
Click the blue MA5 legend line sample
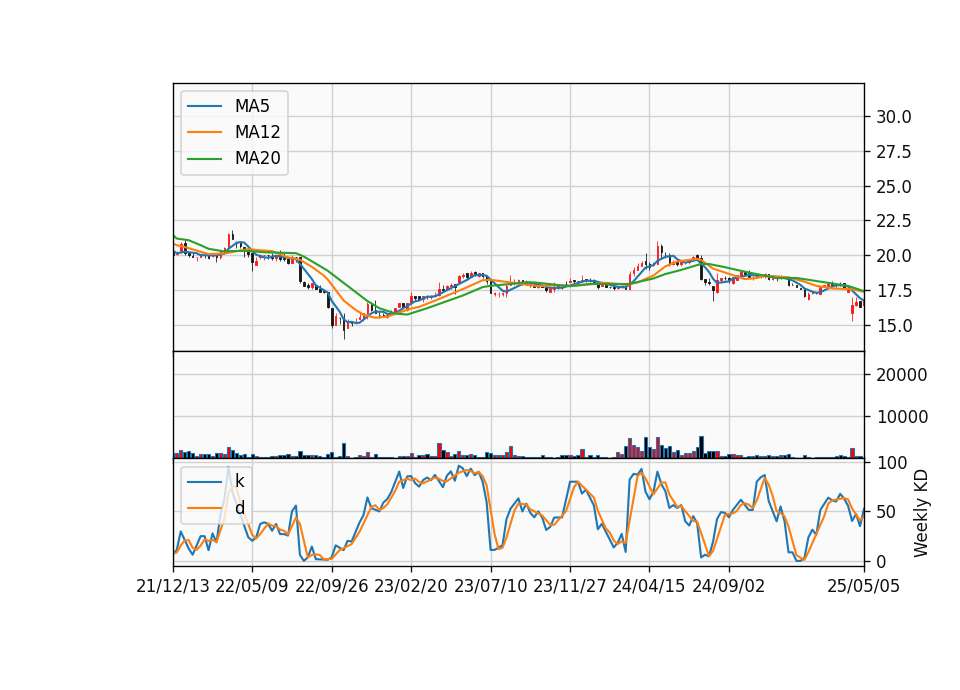[204, 107]
